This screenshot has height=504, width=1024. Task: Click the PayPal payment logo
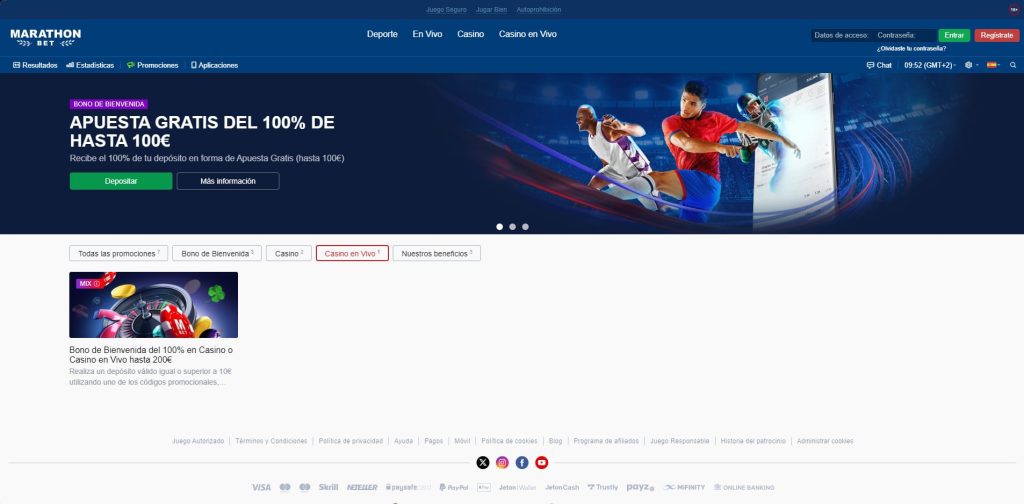click(x=454, y=488)
